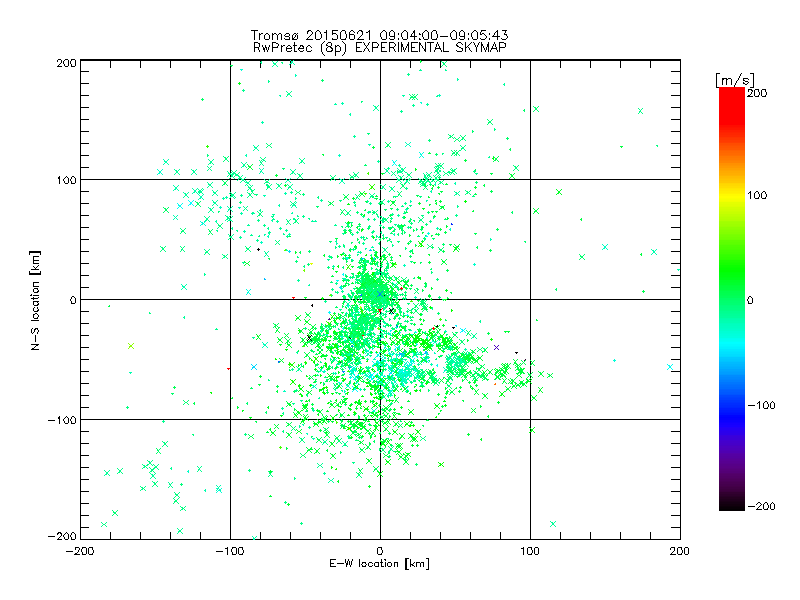Click the y-axis tick label '0'
Viewport: 800px width, 600px height.
(x=73, y=300)
